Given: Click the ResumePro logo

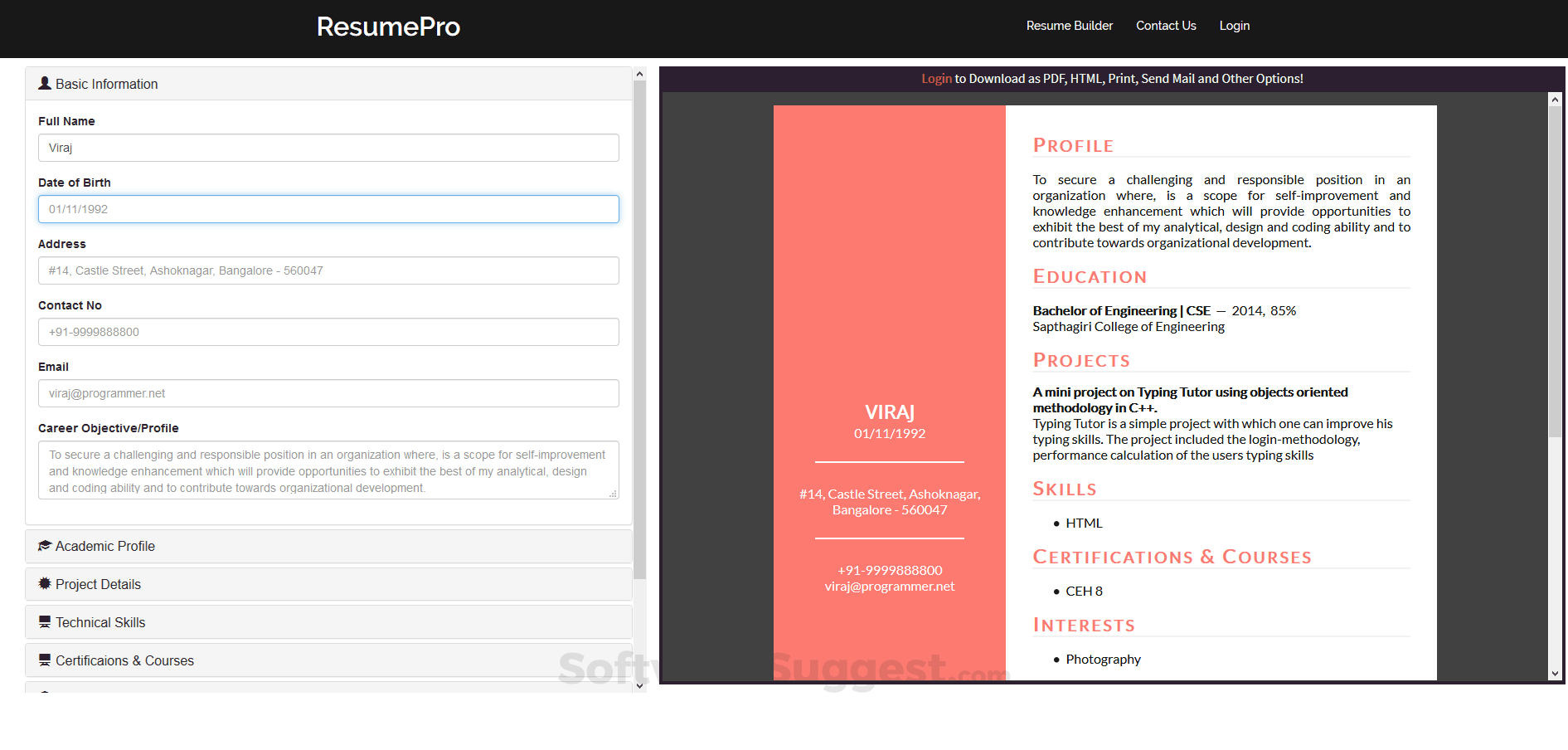Looking at the screenshot, I should tap(387, 27).
